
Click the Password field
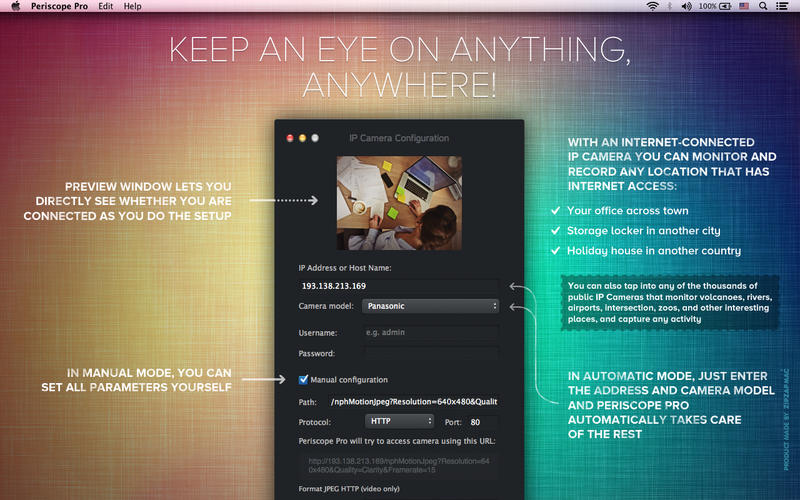pyautogui.click(x=430, y=353)
